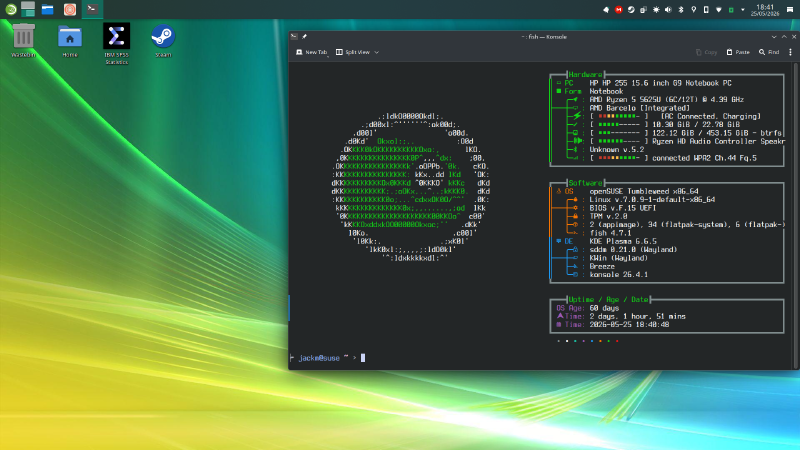800x450 pixels.
Task: Click 'HP HP 255 15.6 inch G9 Notebook PC' text
Action: [x=660, y=83]
